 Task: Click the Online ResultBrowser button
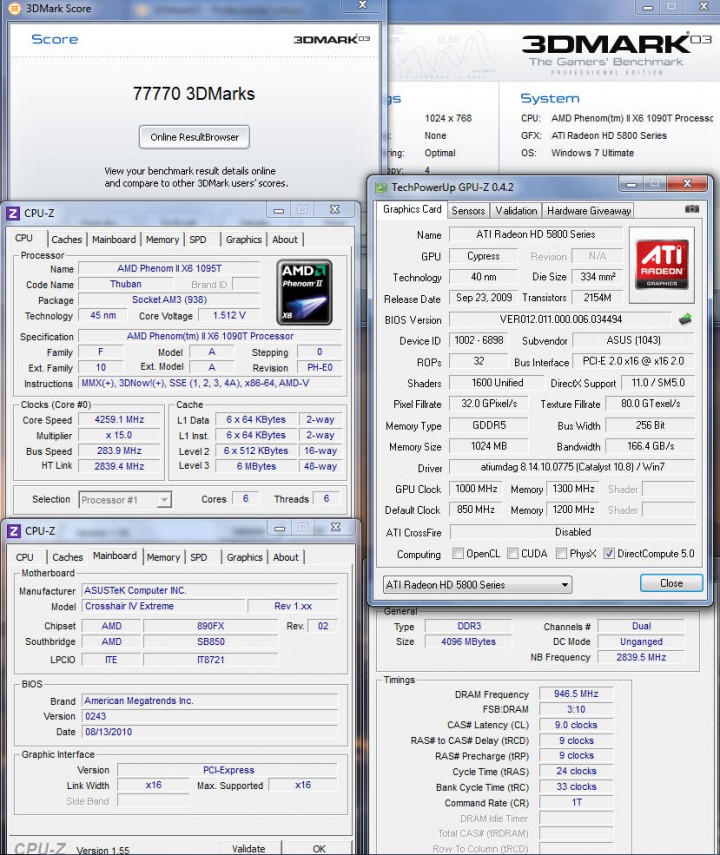195,137
